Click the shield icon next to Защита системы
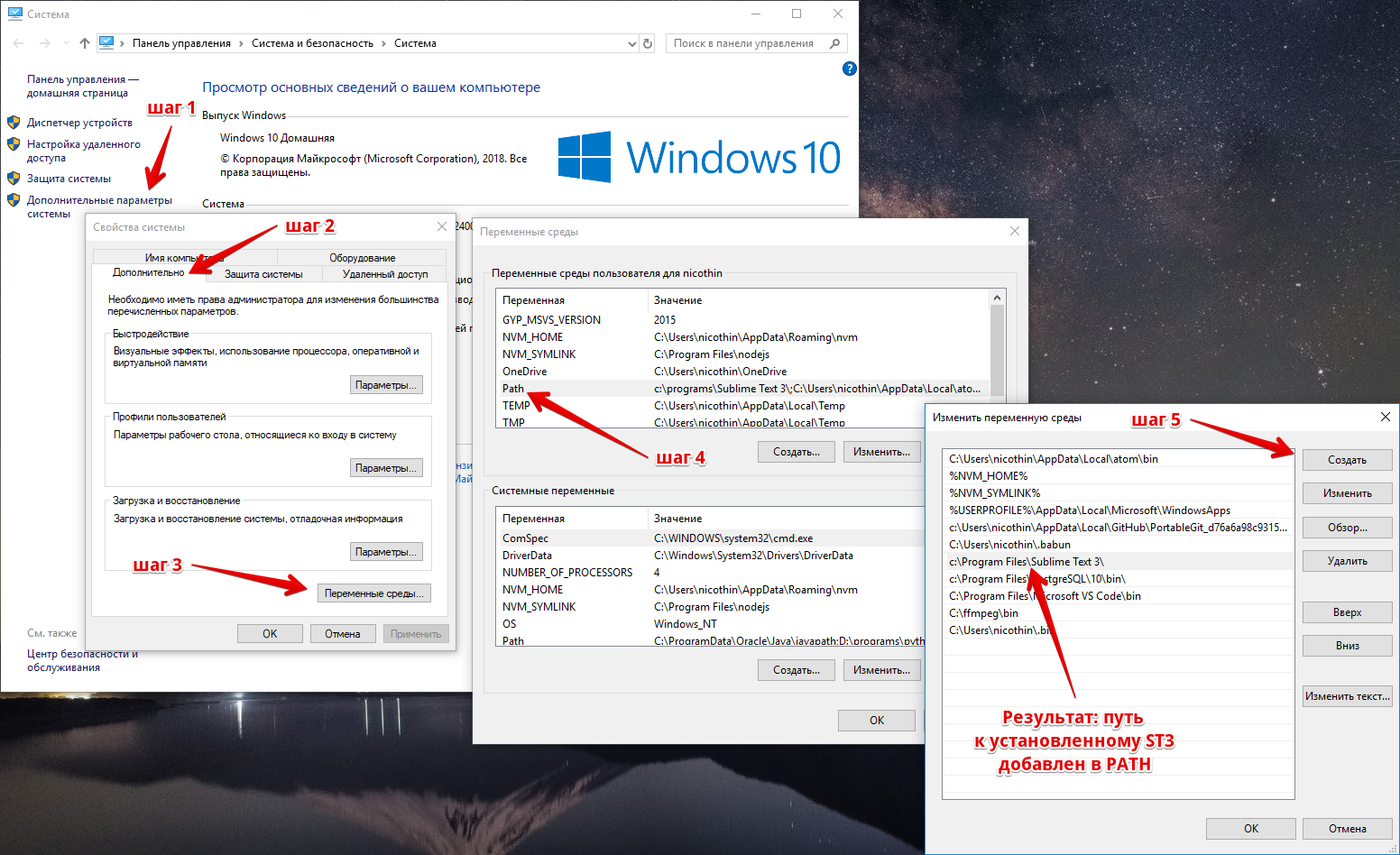 tap(14, 178)
